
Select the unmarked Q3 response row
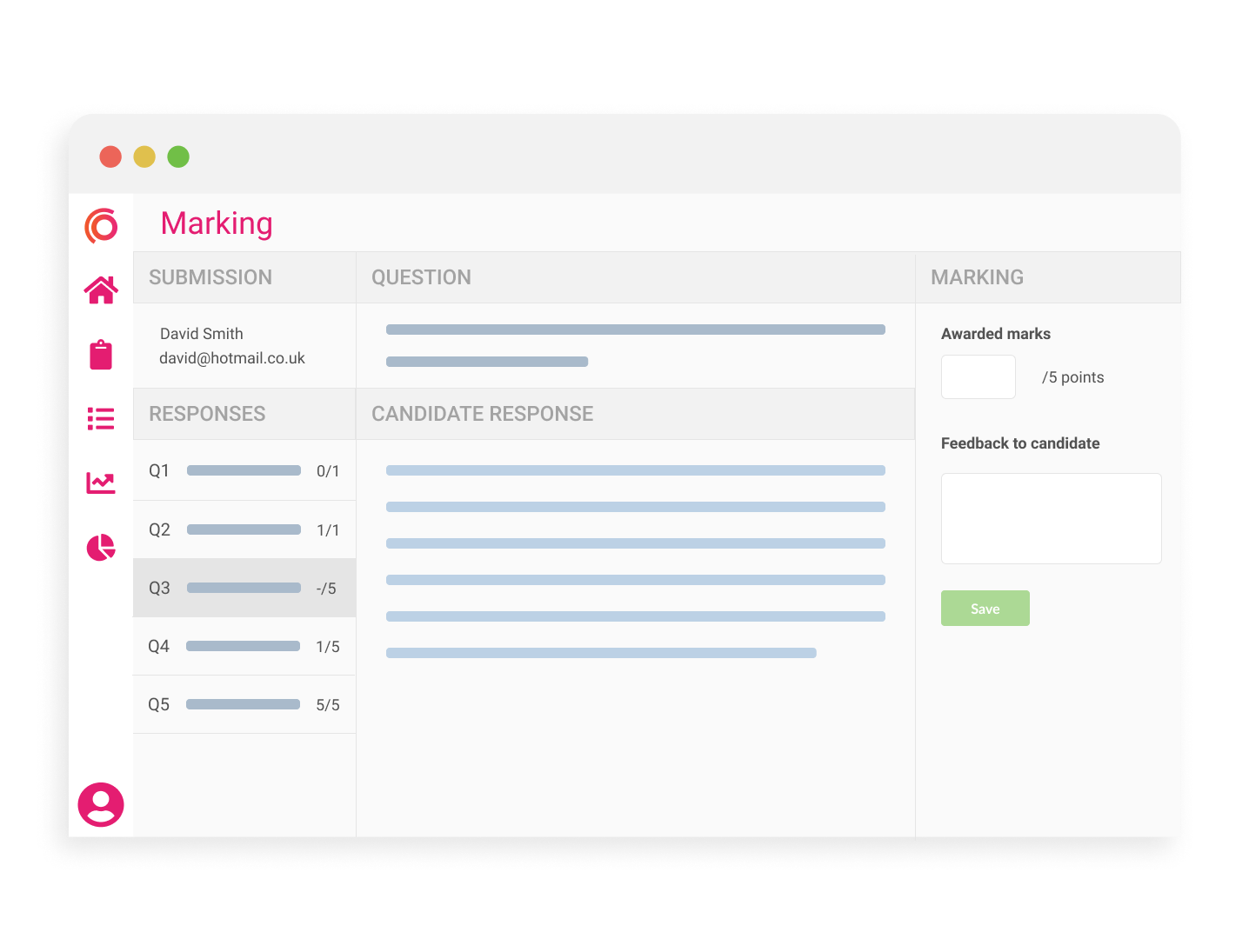coord(244,588)
